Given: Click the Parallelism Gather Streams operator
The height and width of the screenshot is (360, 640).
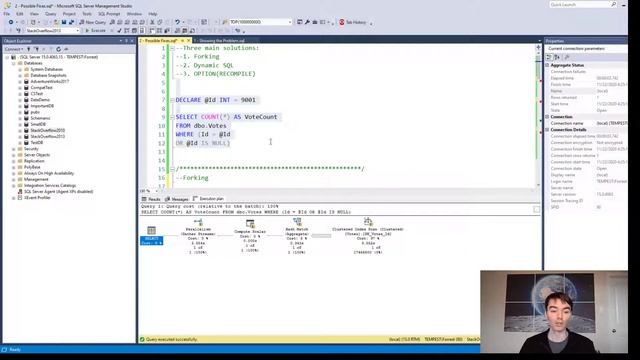Looking at the screenshot, I should pos(198,236).
